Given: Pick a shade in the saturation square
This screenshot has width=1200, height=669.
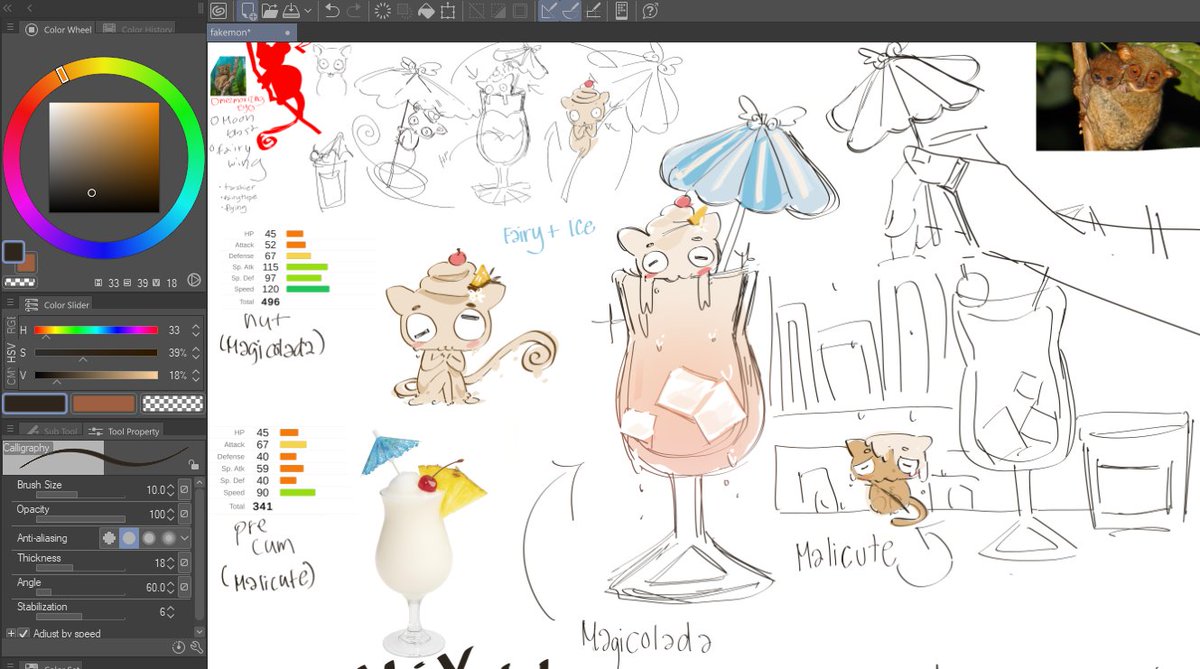Looking at the screenshot, I should tap(105, 157).
